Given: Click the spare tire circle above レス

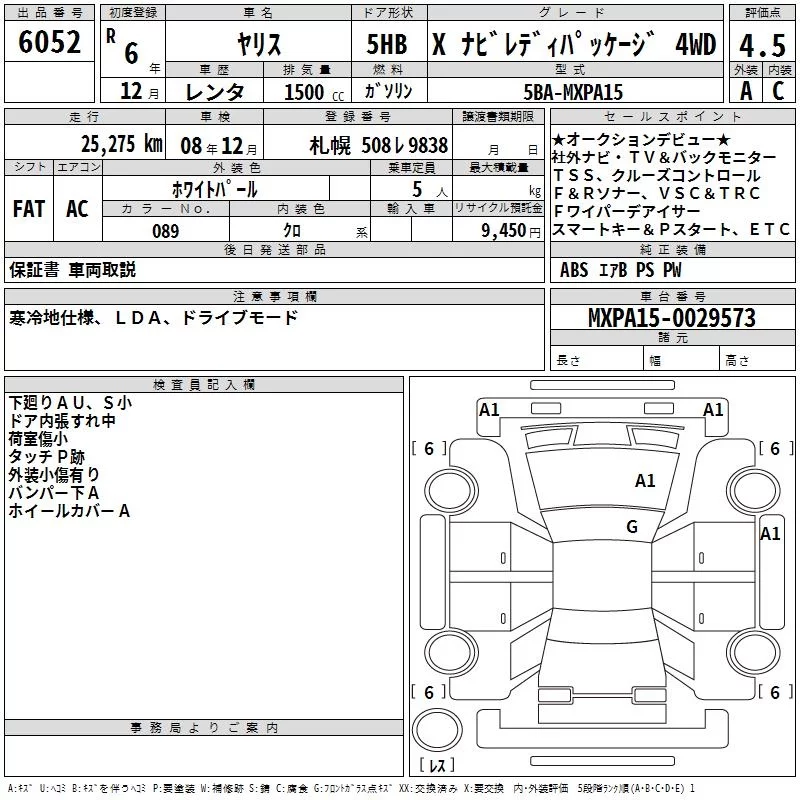Looking at the screenshot, I should [437, 729].
